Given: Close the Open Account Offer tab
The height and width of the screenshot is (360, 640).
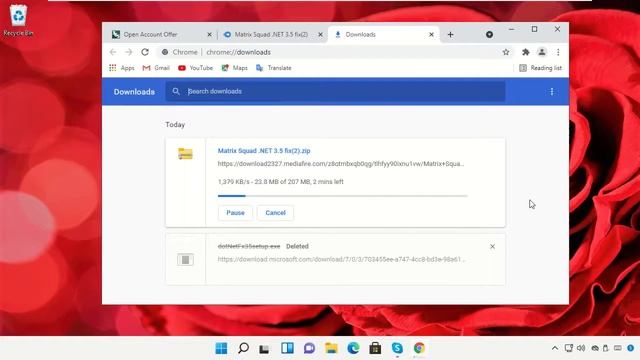Looking at the screenshot, I should (x=209, y=35).
